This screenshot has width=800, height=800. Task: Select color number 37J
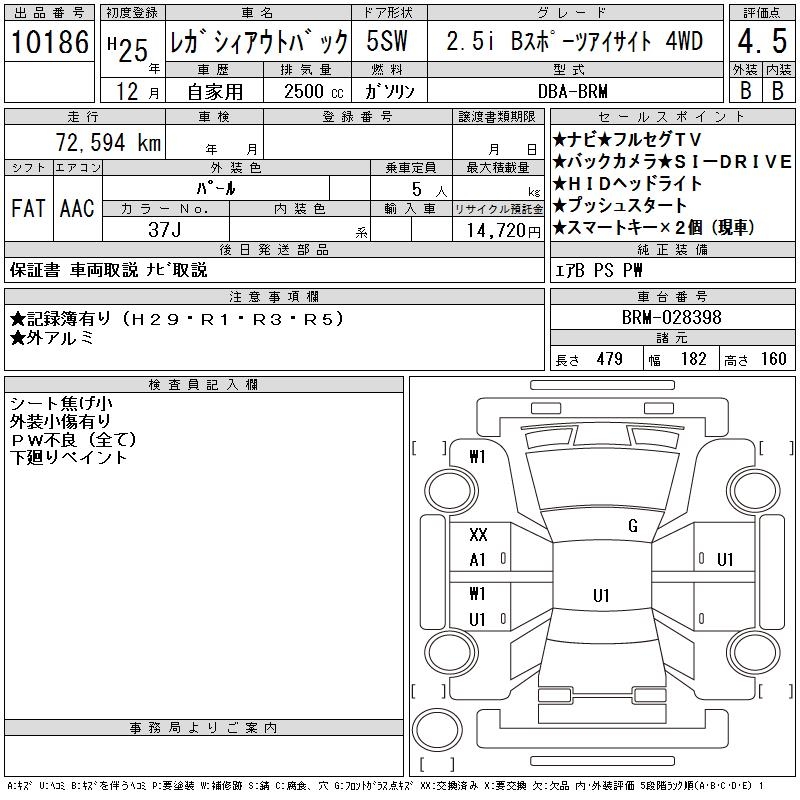(165, 230)
